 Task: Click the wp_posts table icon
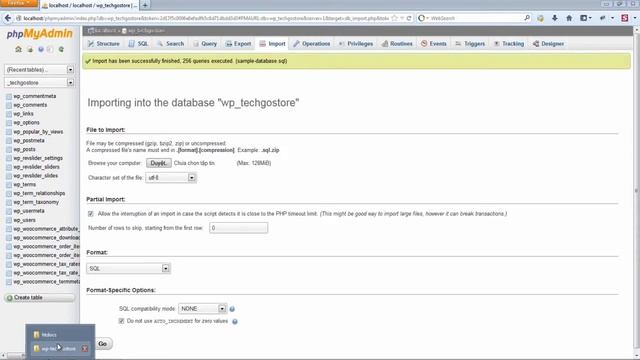tap(9, 149)
